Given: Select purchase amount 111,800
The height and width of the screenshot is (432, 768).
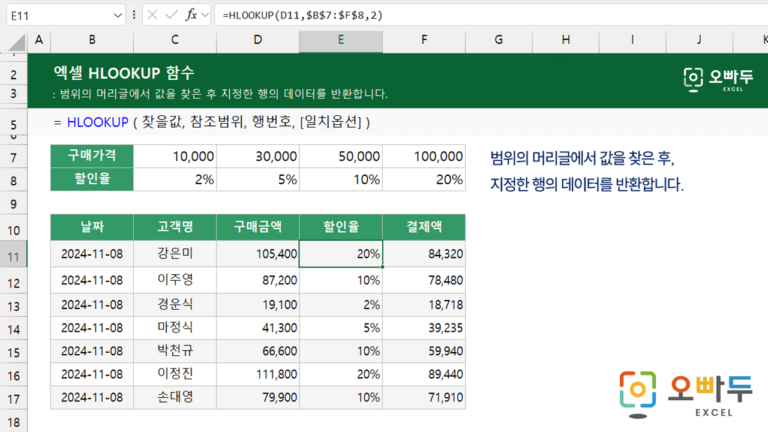Looking at the screenshot, I should click(258, 374).
